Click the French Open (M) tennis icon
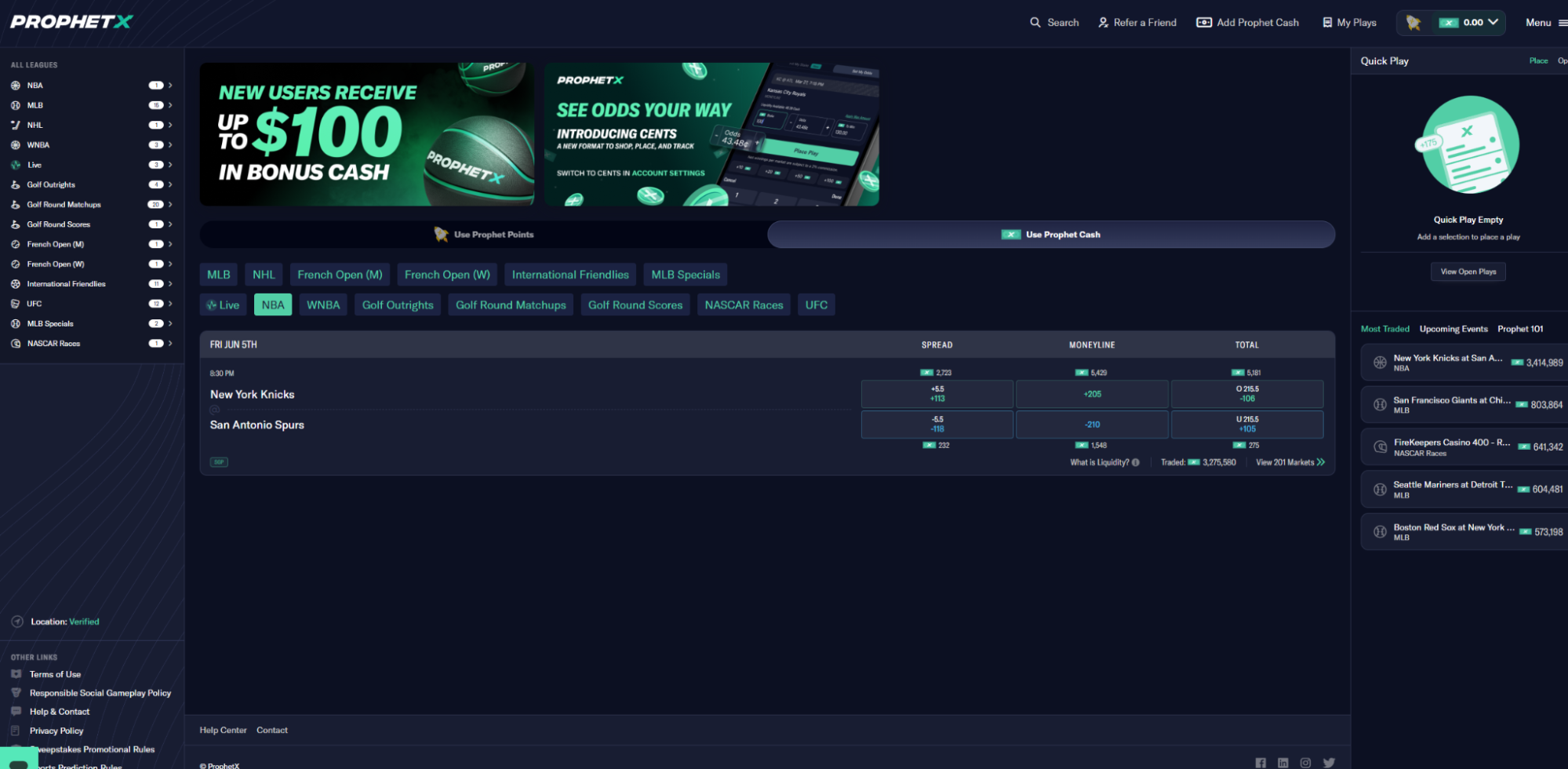The image size is (1568, 769). 16,244
